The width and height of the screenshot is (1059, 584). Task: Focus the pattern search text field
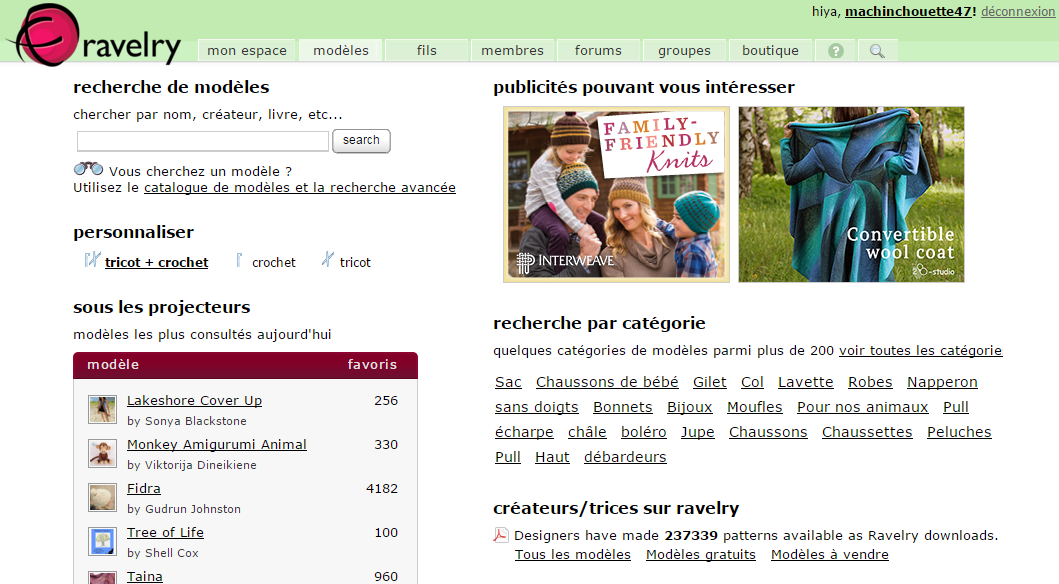[203, 141]
